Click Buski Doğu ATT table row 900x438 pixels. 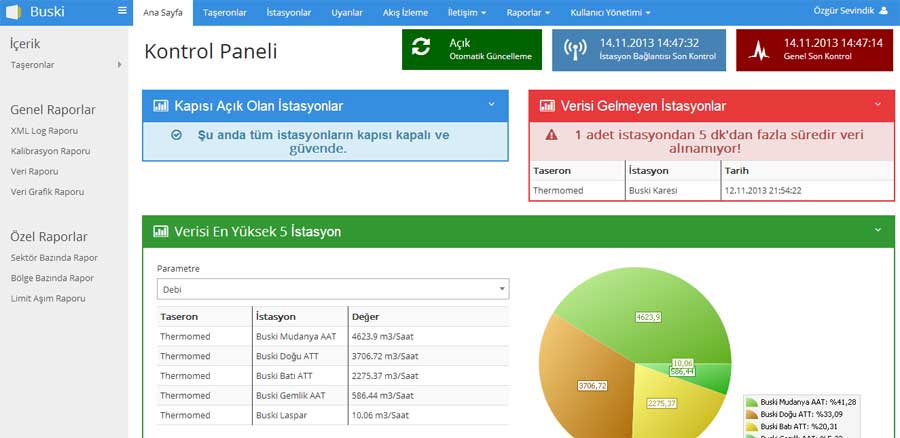[x=333, y=356]
